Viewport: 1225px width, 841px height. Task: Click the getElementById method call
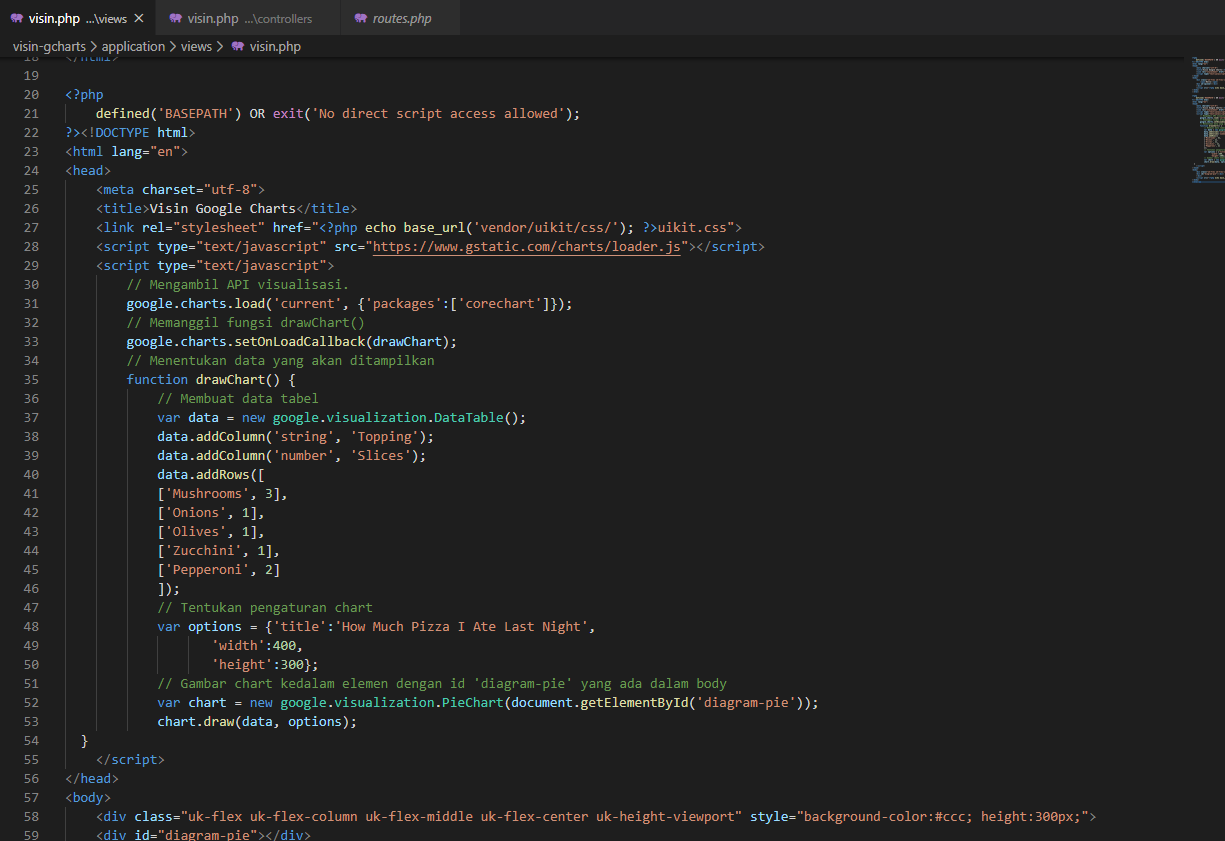634,702
